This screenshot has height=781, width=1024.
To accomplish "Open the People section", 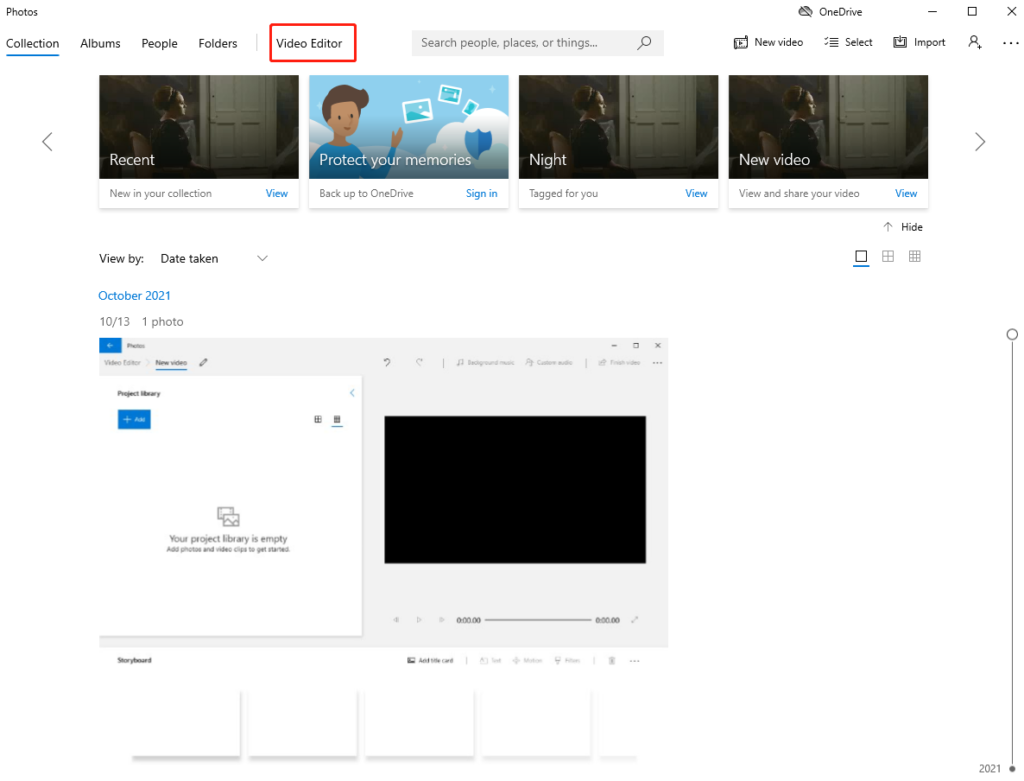I will (159, 43).
